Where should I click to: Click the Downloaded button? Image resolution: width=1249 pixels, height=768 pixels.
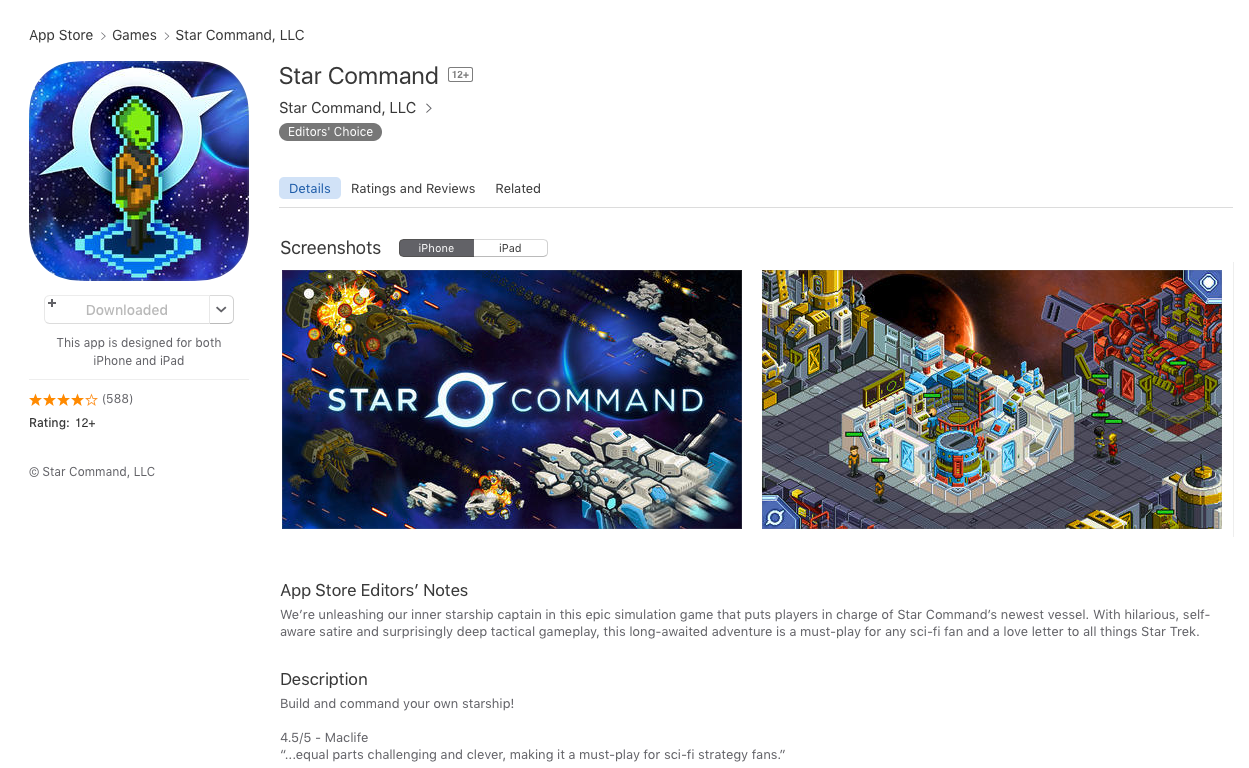click(127, 310)
